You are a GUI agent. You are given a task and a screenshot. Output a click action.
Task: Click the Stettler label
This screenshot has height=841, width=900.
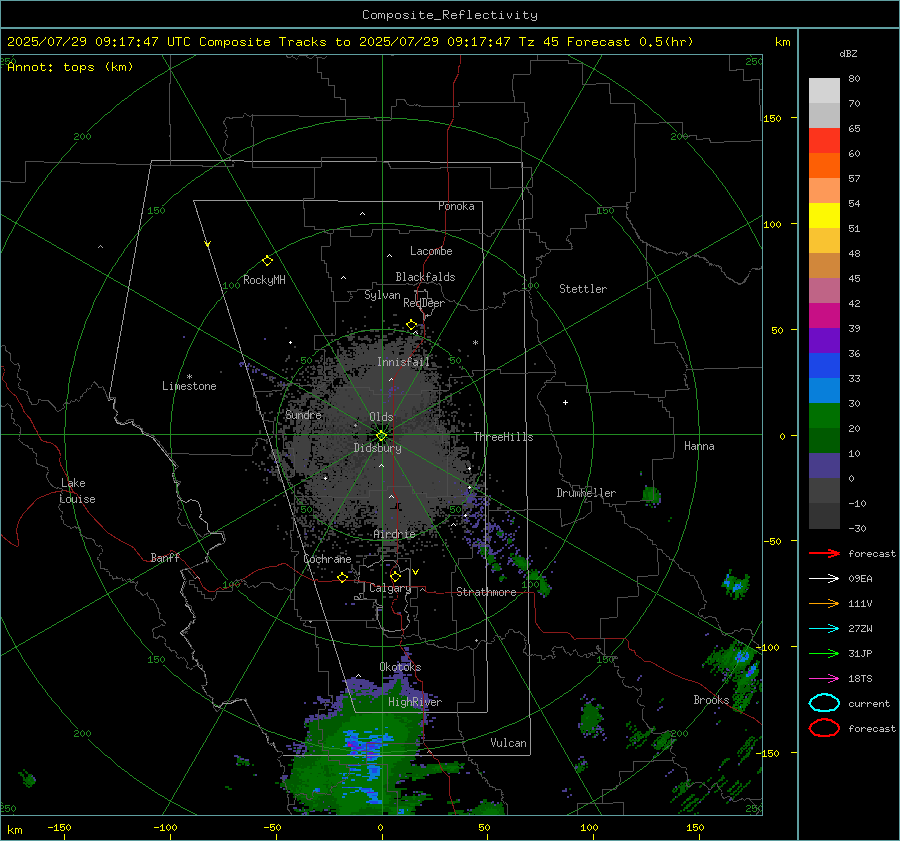(x=583, y=289)
